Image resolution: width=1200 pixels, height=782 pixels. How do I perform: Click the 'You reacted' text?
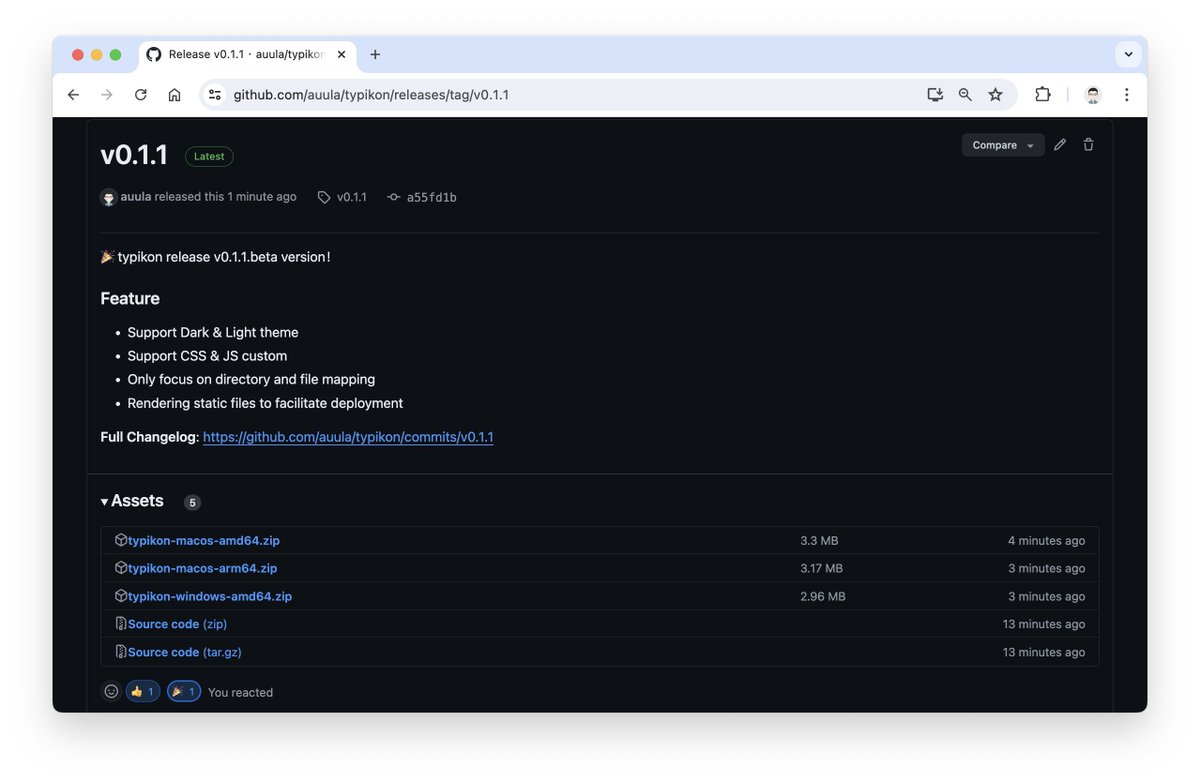point(240,692)
